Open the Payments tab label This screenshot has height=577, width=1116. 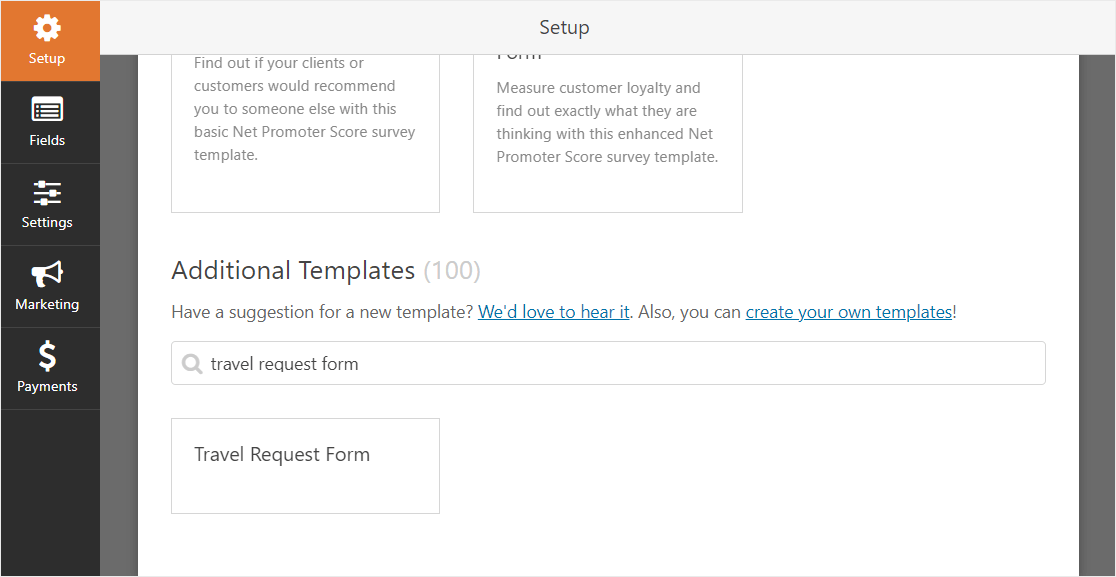(47, 386)
